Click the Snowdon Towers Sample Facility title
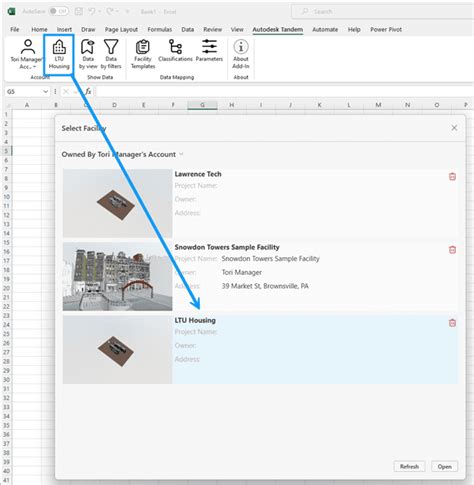The height and width of the screenshot is (485, 474). 227,247
